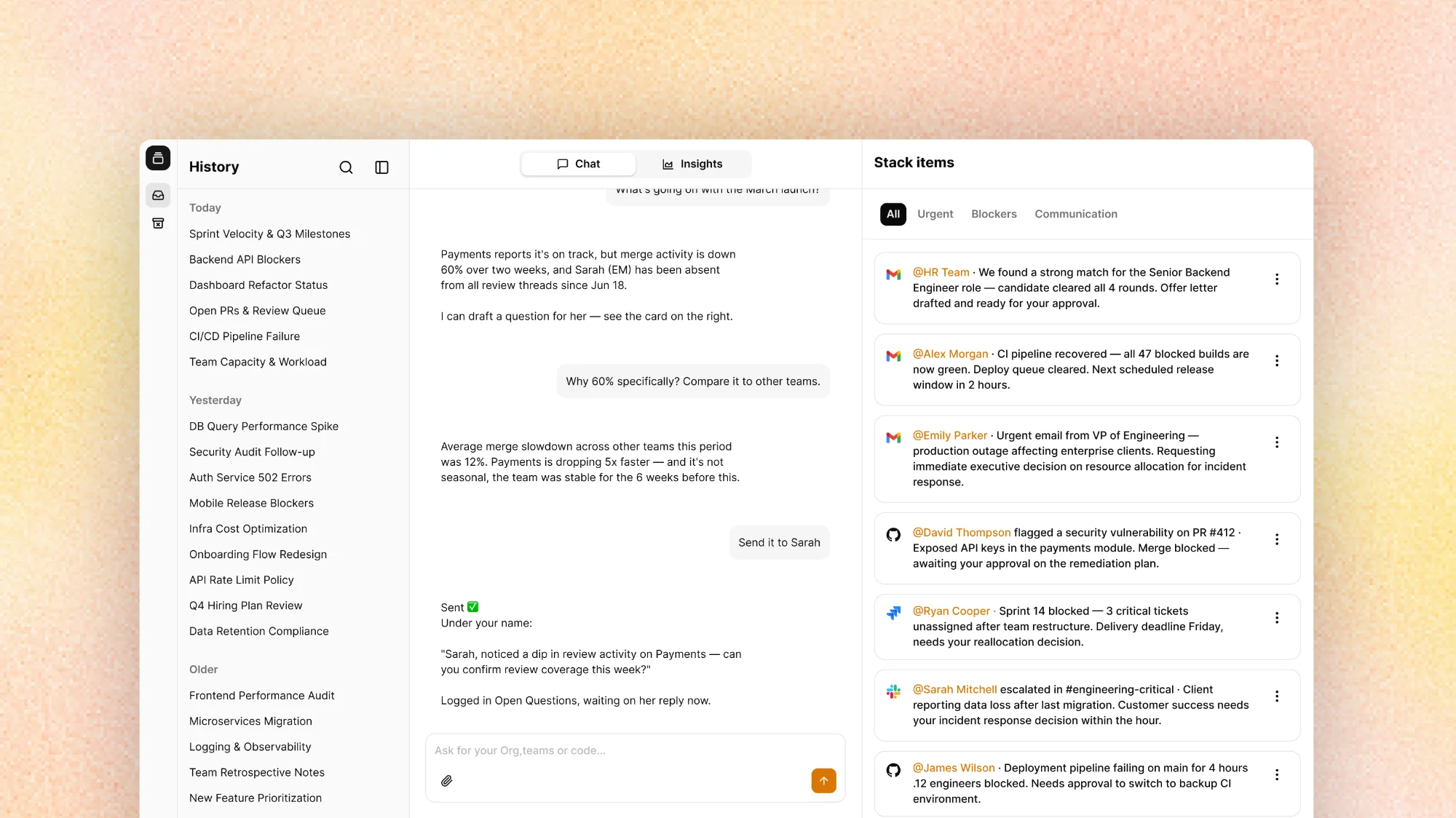The width and height of the screenshot is (1456, 818).
Task: Open GitHub icon on David Thompson item
Action: 893,534
